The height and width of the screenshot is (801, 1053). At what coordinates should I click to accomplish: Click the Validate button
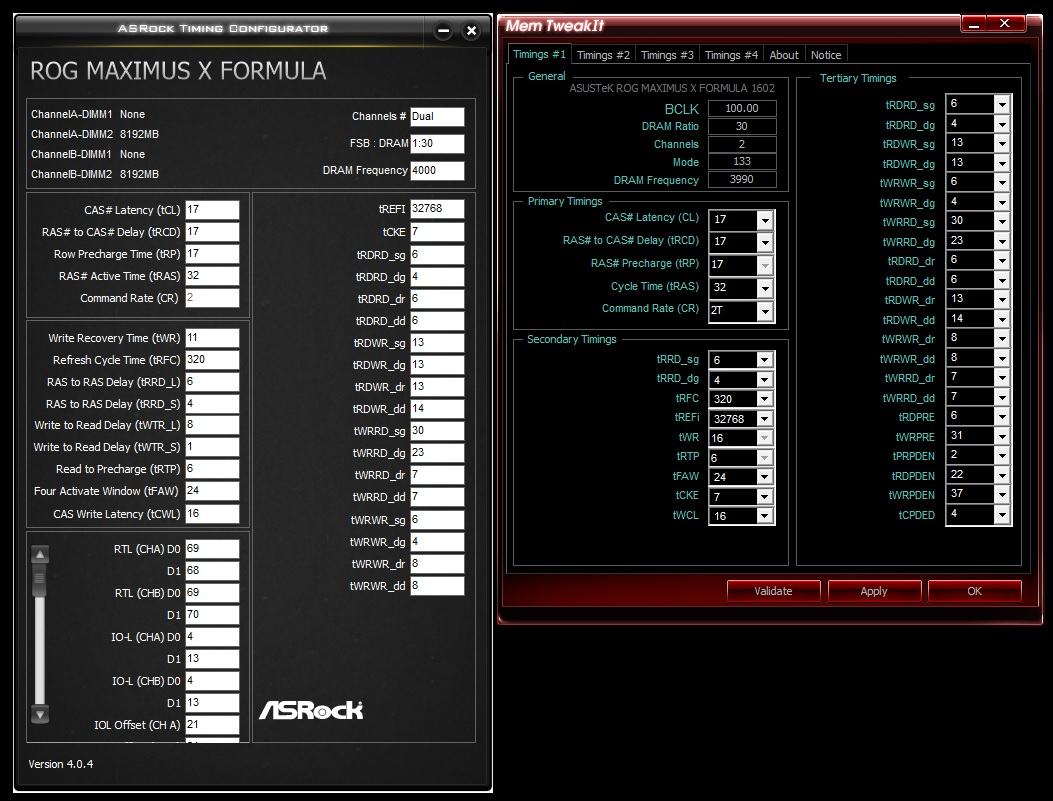tap(773, 591)
